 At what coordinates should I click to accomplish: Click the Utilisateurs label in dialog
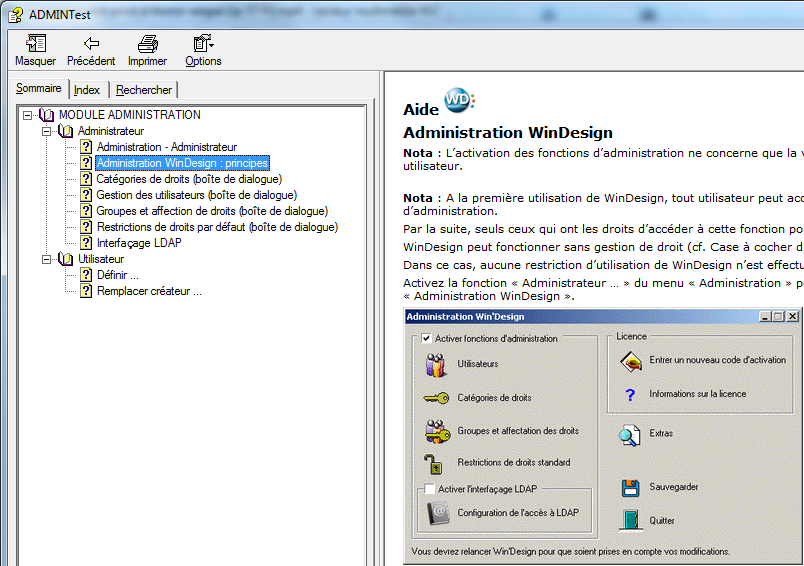[x=477, y=363]
